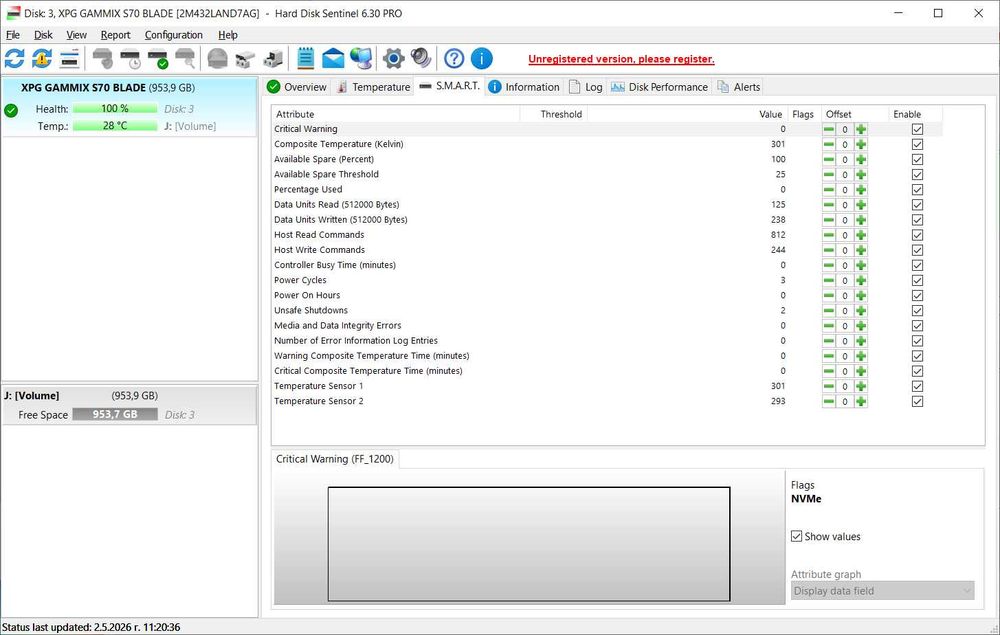Increase offset for Temperature Sensor 2 with plus

(x=861, y=402)
